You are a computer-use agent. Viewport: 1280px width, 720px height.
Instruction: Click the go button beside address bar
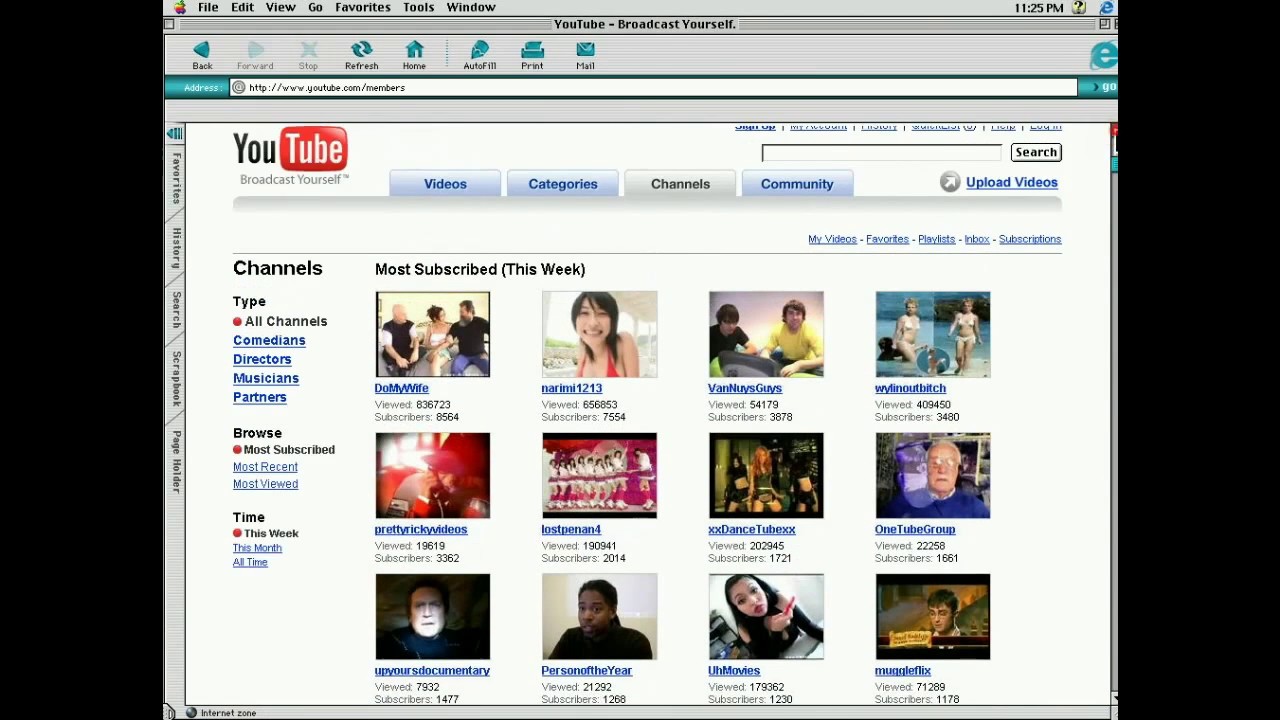pyautogui.click(x=1103, y=87)
